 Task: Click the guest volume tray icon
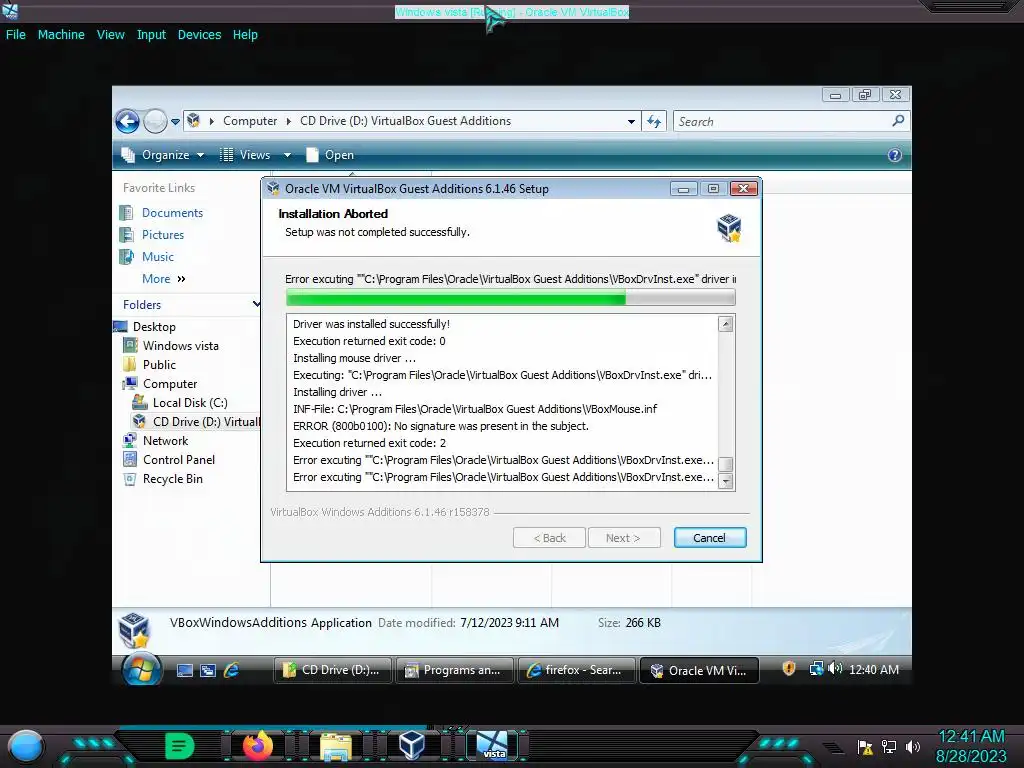(835, 669)
